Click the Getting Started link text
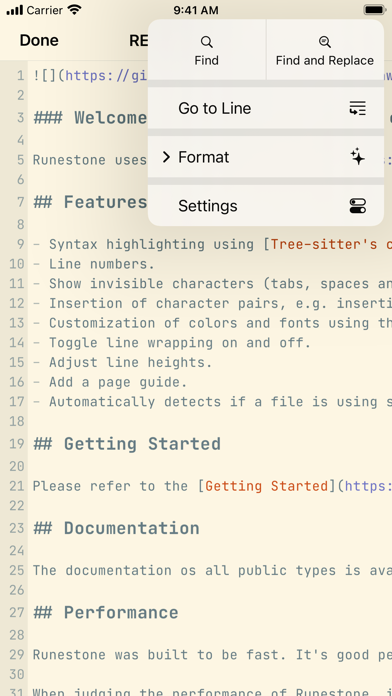Screen dimensions: 392x696 pos(266,486)
